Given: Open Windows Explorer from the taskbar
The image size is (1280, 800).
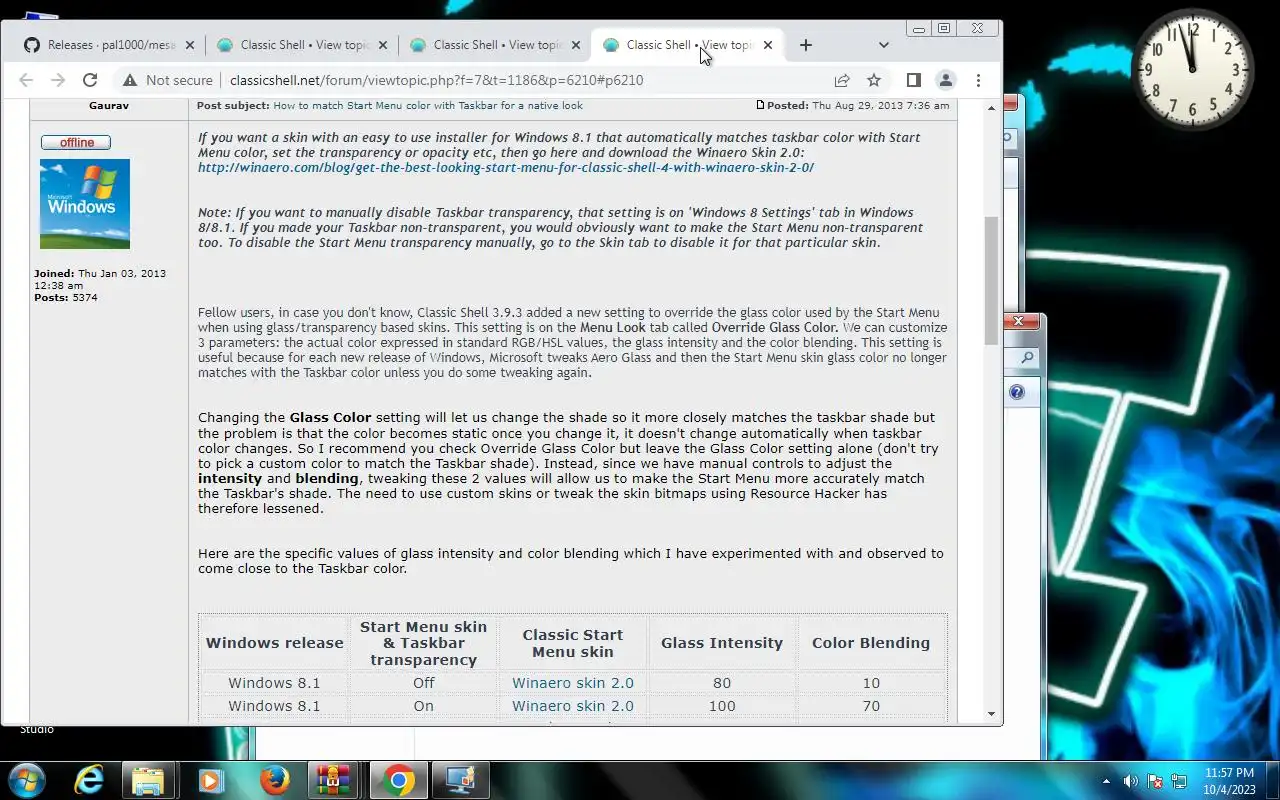Looking at the screenshot, I should pyautogui.click(x=148, y=780).
